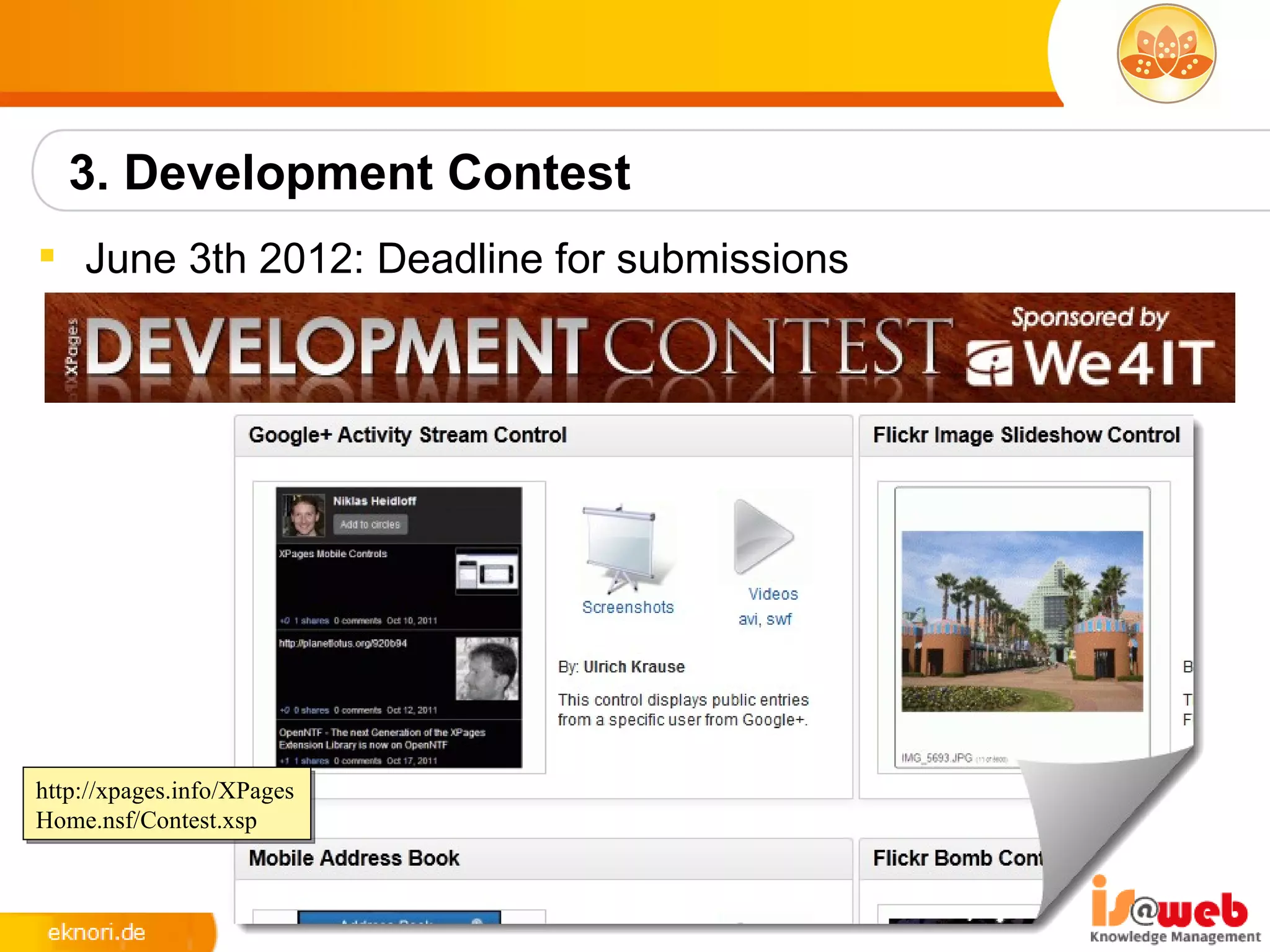Click the June 3th 2012 deadline bullet text
The width and height of the screenshot is (1270, 952).
[466, 258]
